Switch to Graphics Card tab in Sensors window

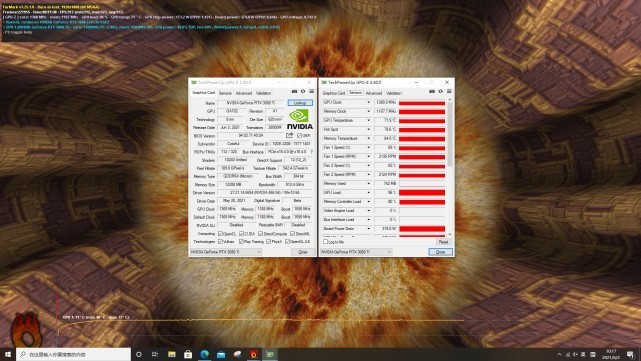click(334, 93)
